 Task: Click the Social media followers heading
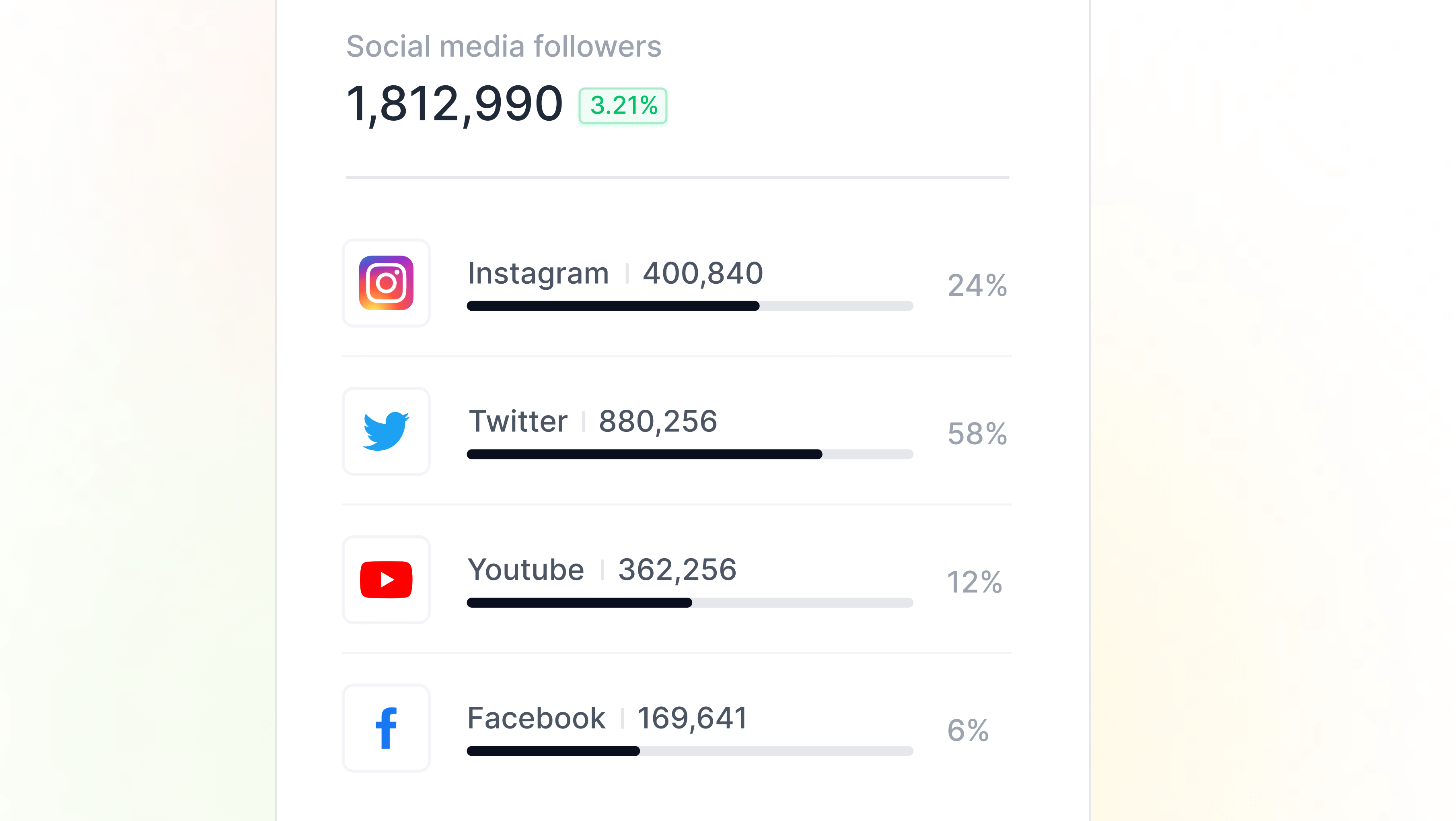tap(504, 46)
